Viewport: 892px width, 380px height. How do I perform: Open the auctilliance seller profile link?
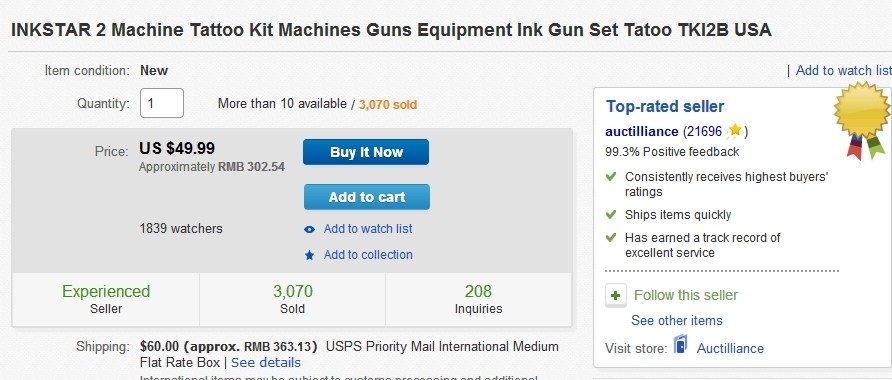(642, 132)
